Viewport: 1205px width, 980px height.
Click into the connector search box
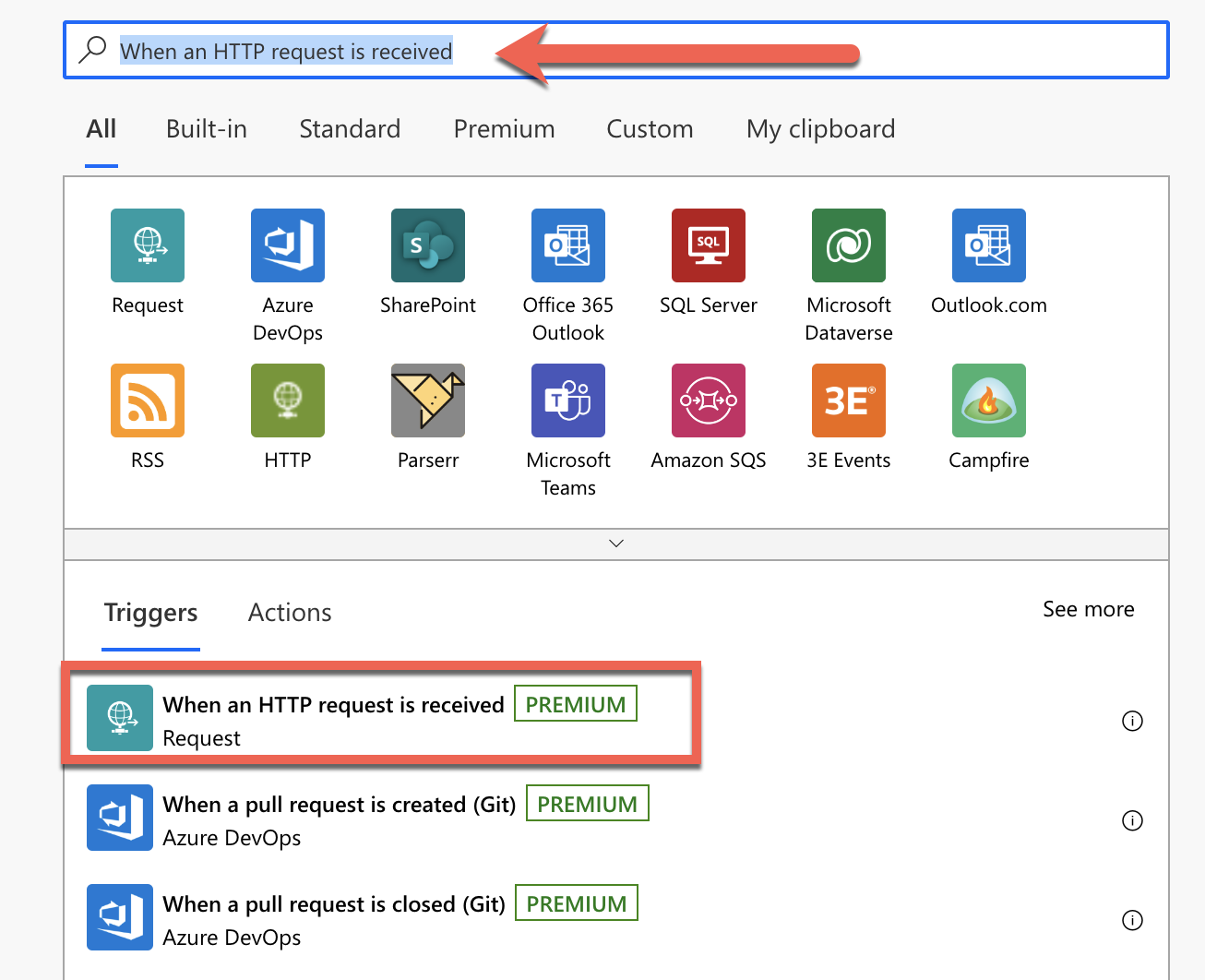click(616, 50)
